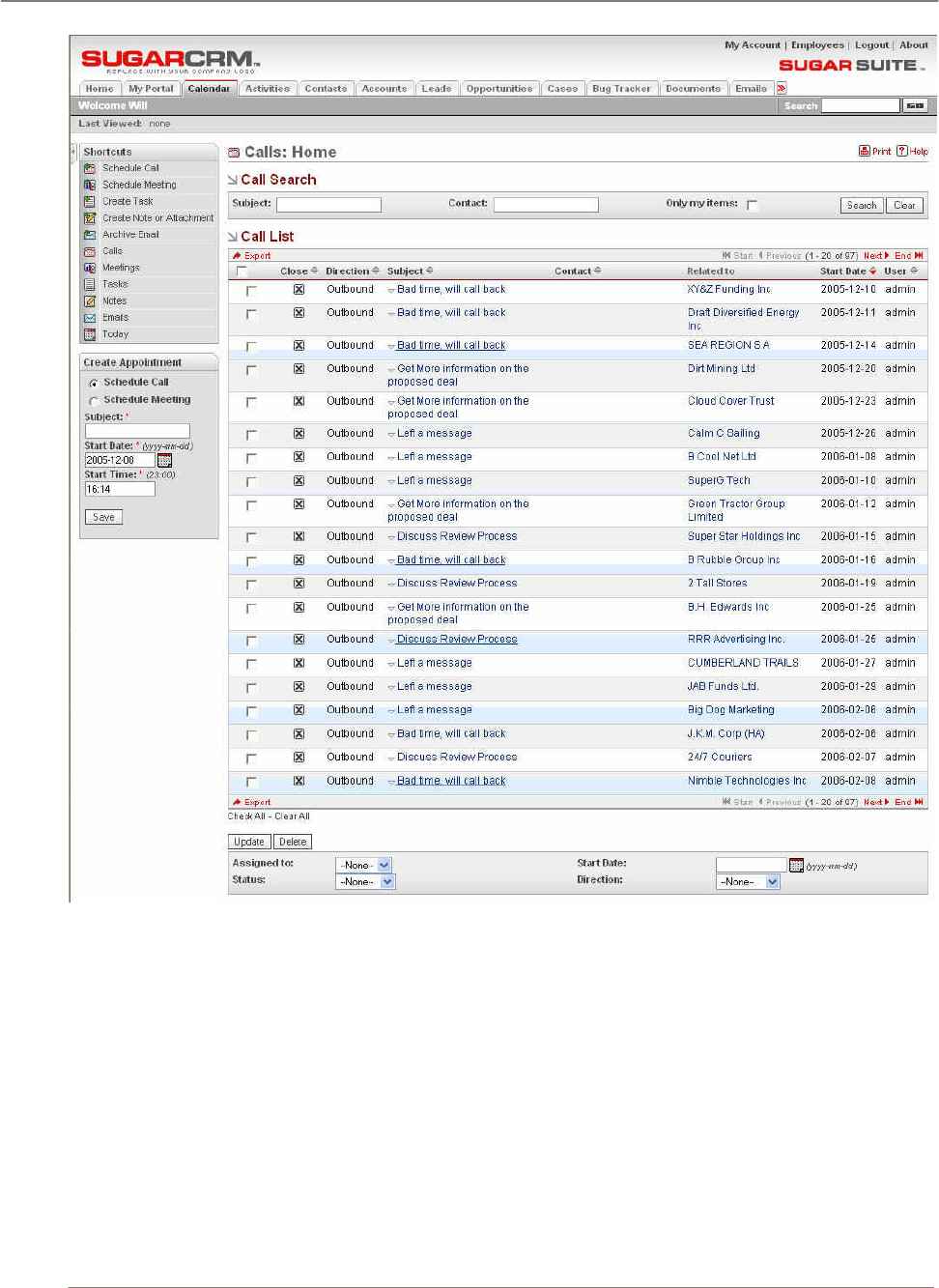Open the Home tab
The image size is (939, 1288).
[100, 88]
